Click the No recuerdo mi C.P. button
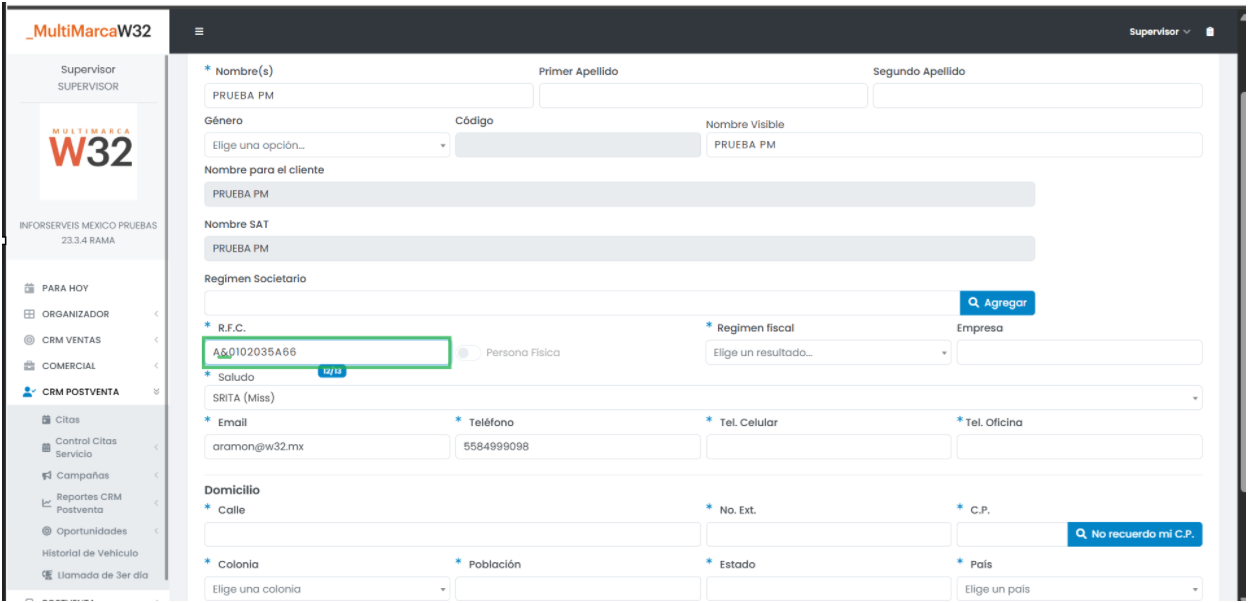The width and height of the screenshot is (1248, 603). coord(1134,534)
